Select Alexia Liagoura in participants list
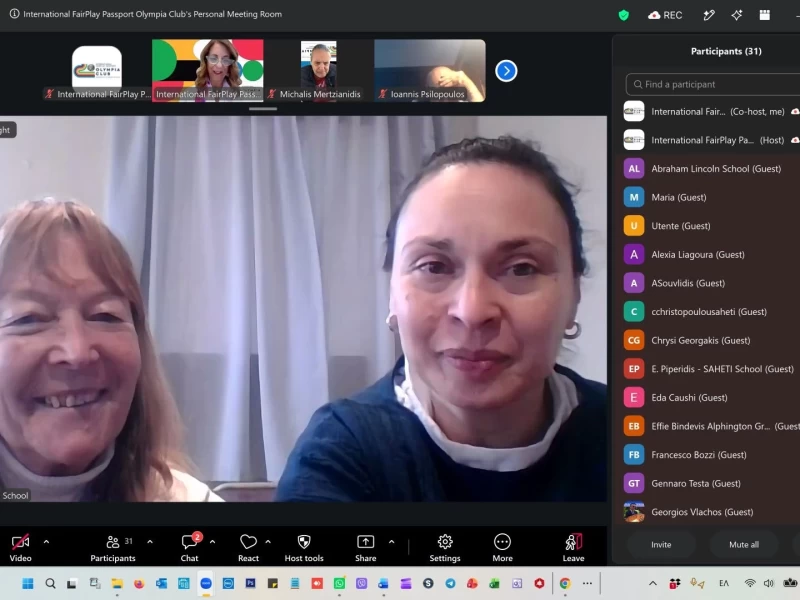The height and width of the screenshot is (600, 800). coord(709,255)
